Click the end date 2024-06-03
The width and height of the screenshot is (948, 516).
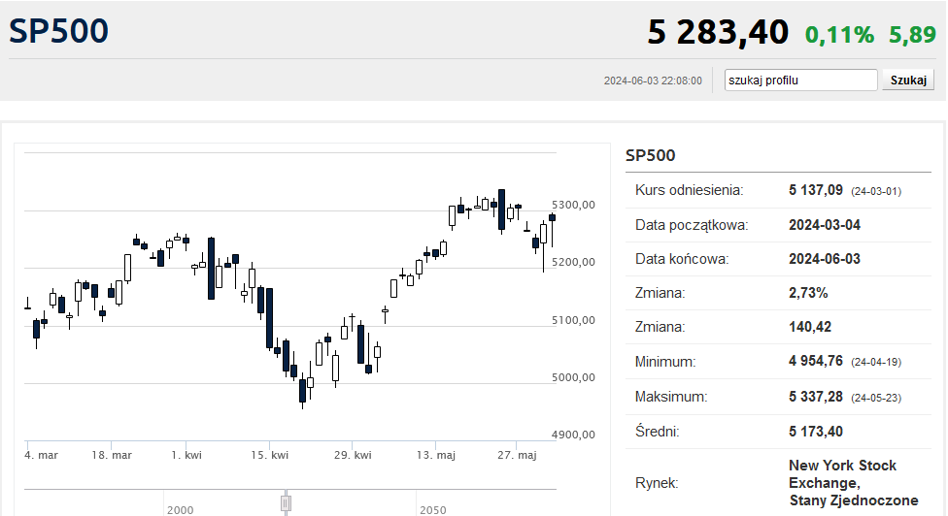[x=825, y=259]
